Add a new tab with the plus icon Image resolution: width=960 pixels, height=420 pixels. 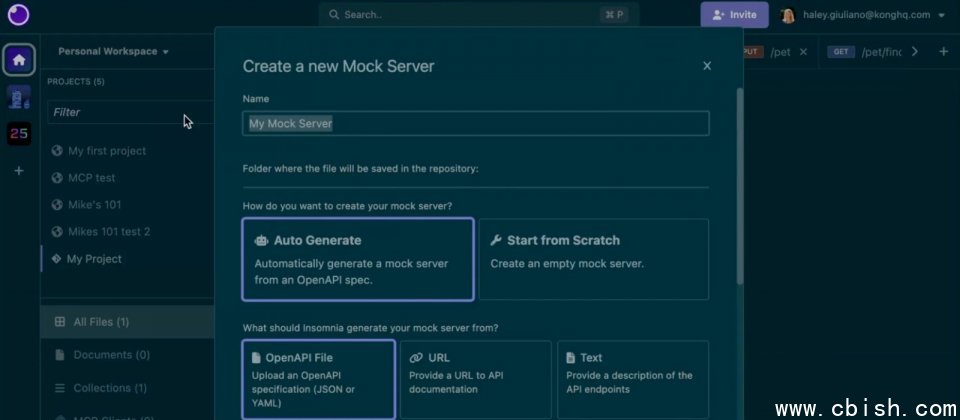pyautogui.click(x=943, y=52)
